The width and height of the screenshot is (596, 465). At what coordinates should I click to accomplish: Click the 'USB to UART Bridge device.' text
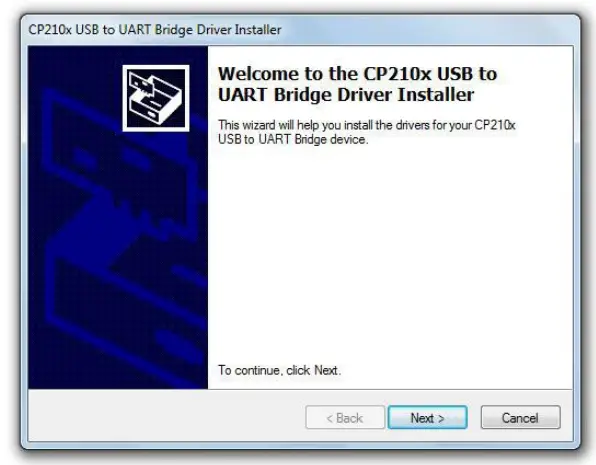[293, 140]
